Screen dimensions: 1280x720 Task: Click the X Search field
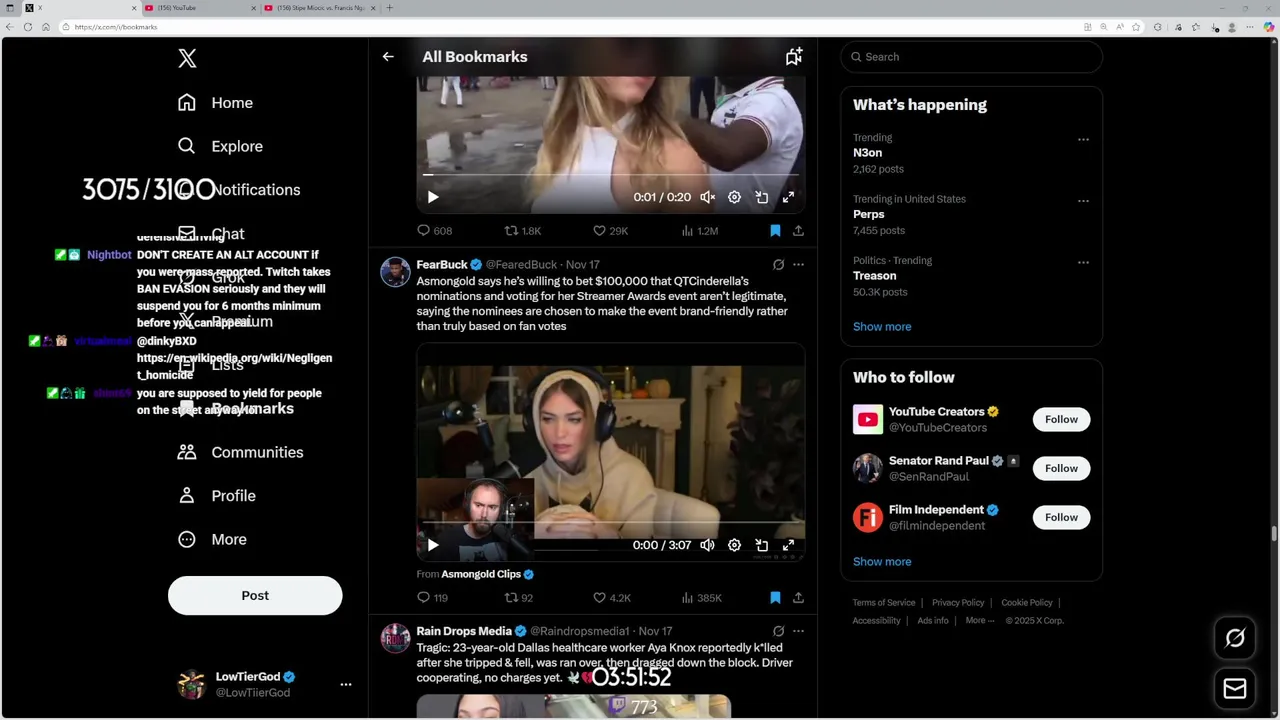[971, 57]
